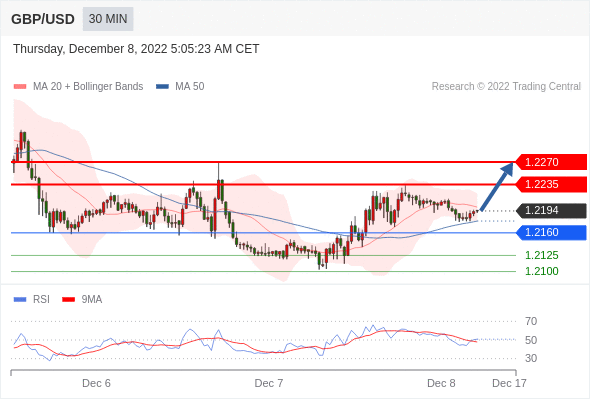Click the 1.2125 support level label

pyautogui.click(x=542, y=256)
